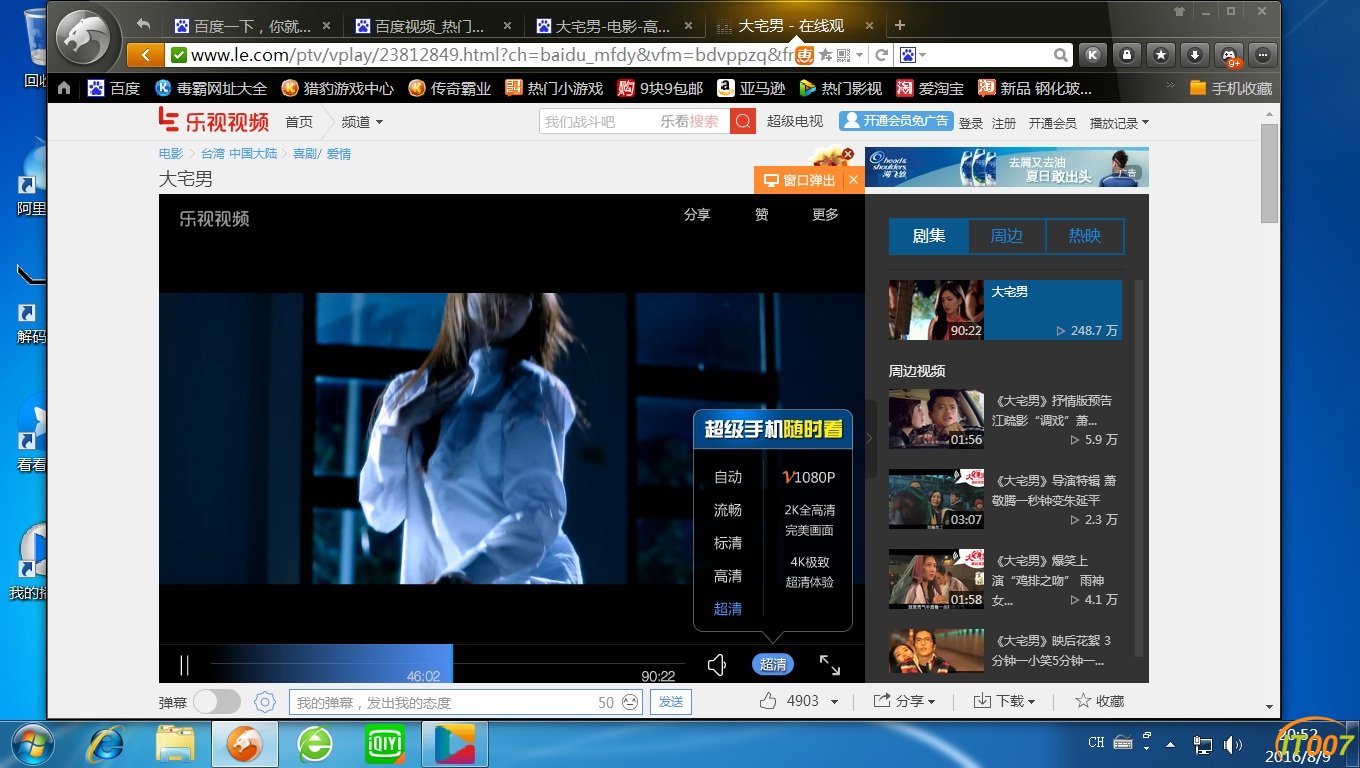Close the 窗口弹出 popup bar
The height and width of the screenshot is (768, 1360).
click(x=853, y=180)
